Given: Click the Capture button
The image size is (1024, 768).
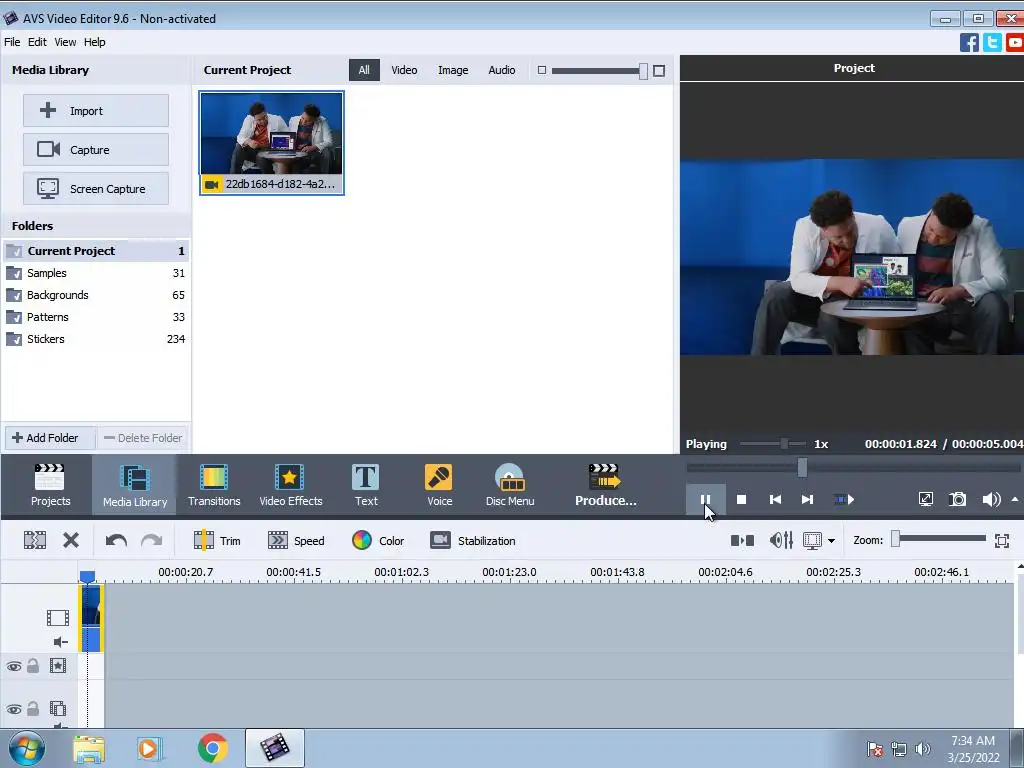Looking at the screenshot, I should click(x=96, y=150).
